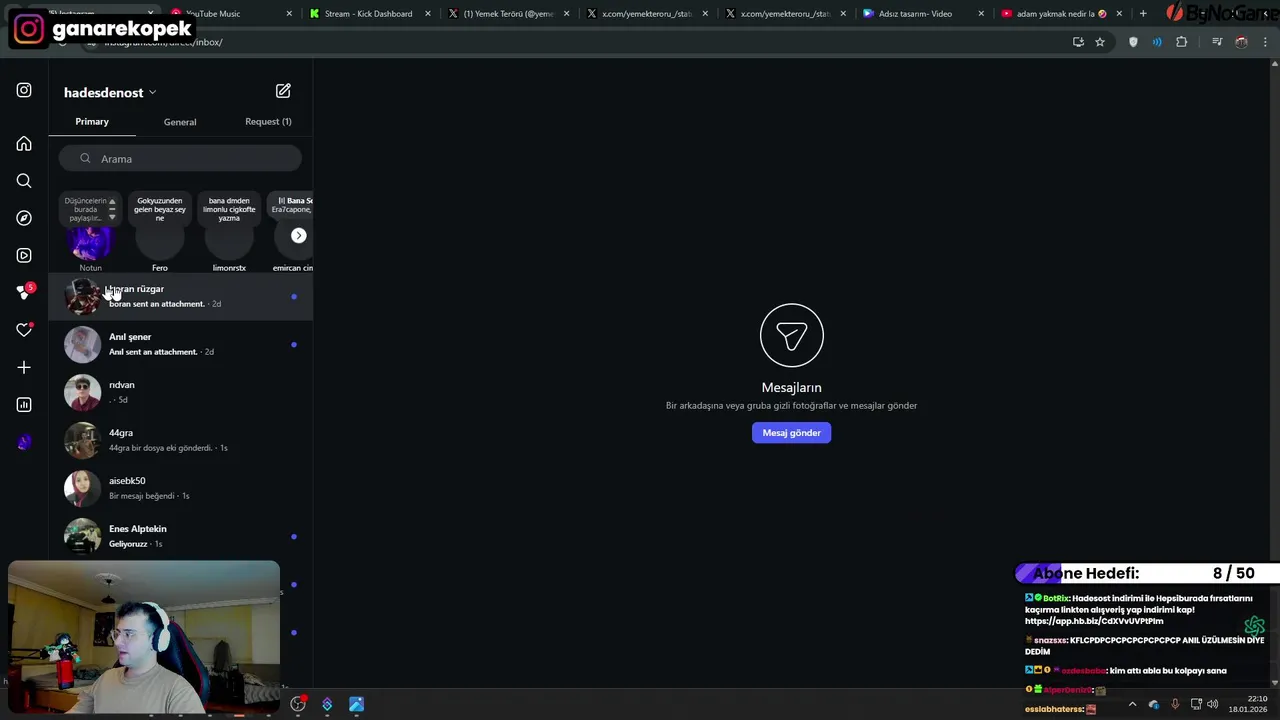
Task: Open a new browser tab
Action: (1143, 14)
